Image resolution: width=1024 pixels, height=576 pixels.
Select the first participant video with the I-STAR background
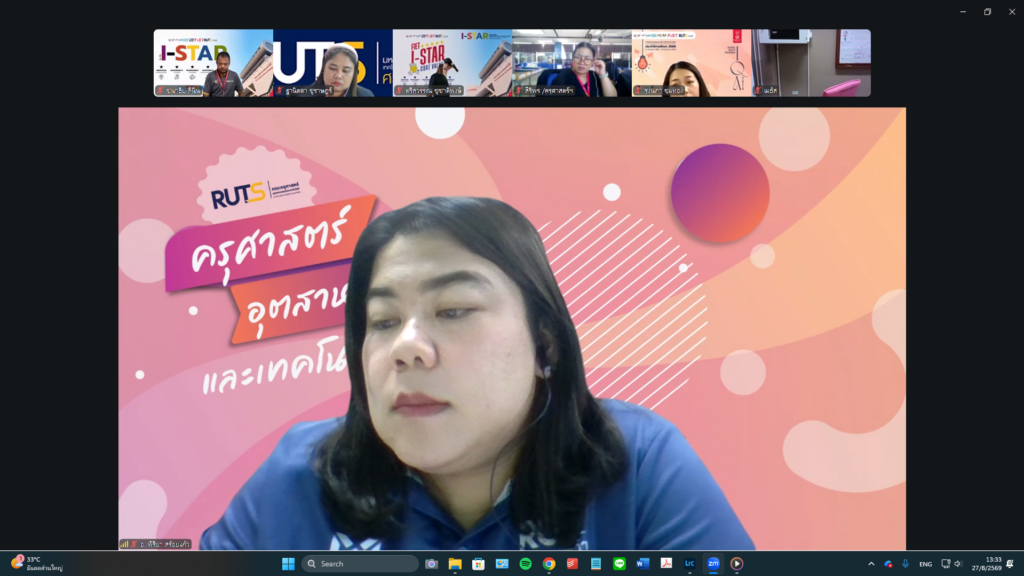(x=213, y=63)
